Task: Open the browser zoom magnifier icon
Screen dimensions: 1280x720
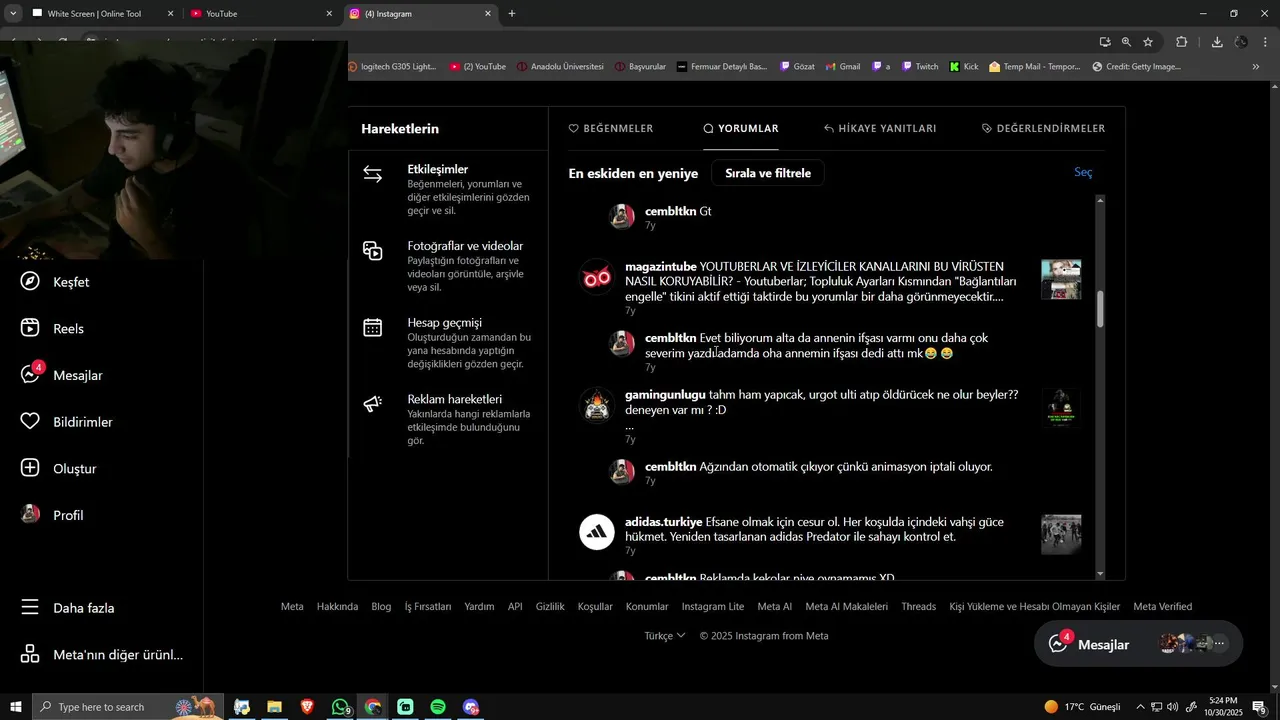Action: click(x=1126, y=42)
